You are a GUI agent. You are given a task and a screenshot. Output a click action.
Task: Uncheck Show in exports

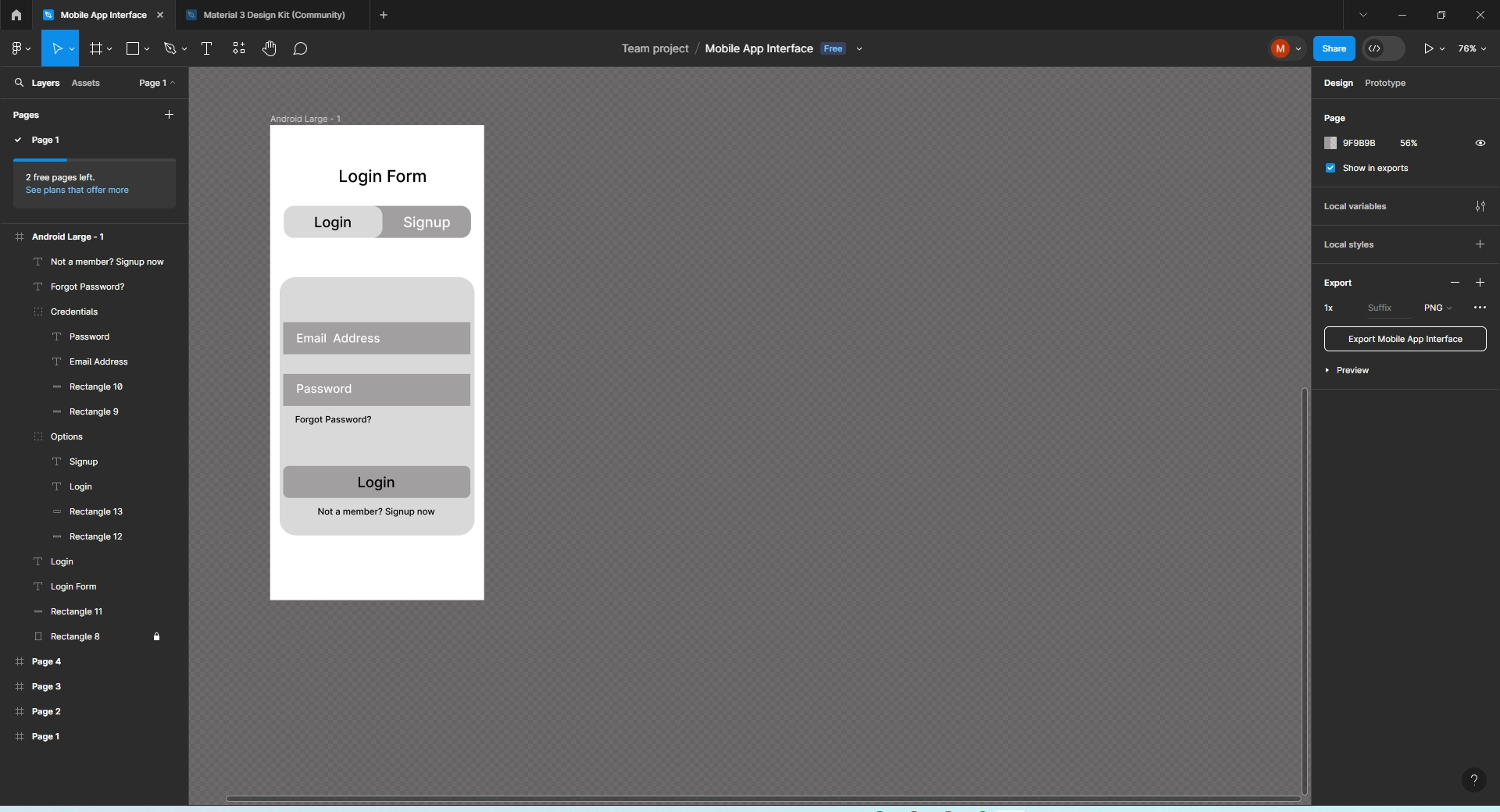click(x=1330, y=168)
